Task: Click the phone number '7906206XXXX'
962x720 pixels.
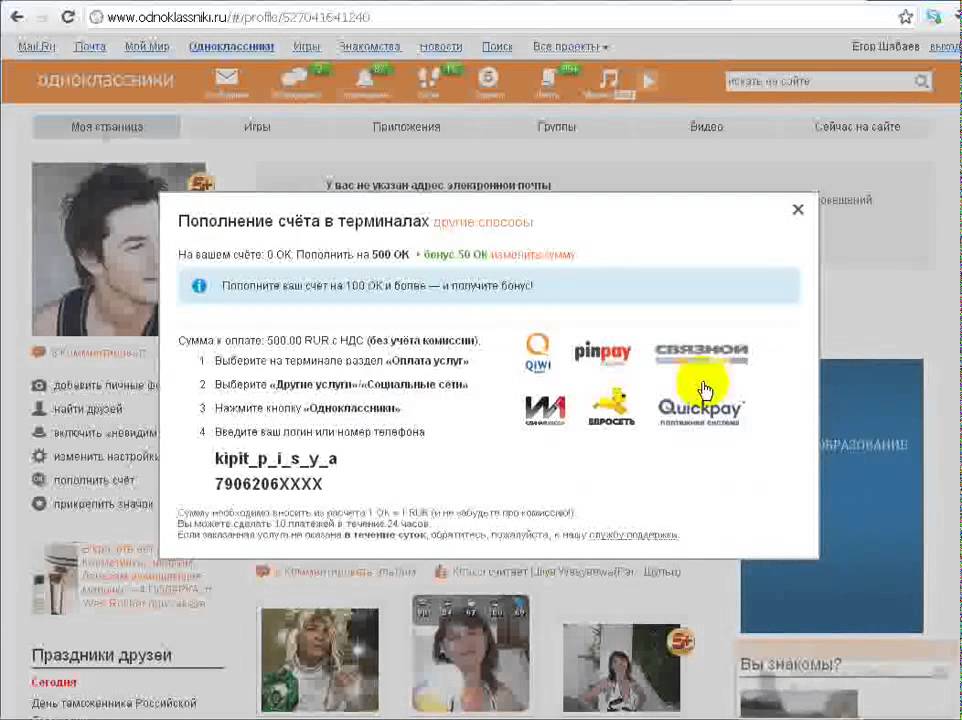Action: 268,484
